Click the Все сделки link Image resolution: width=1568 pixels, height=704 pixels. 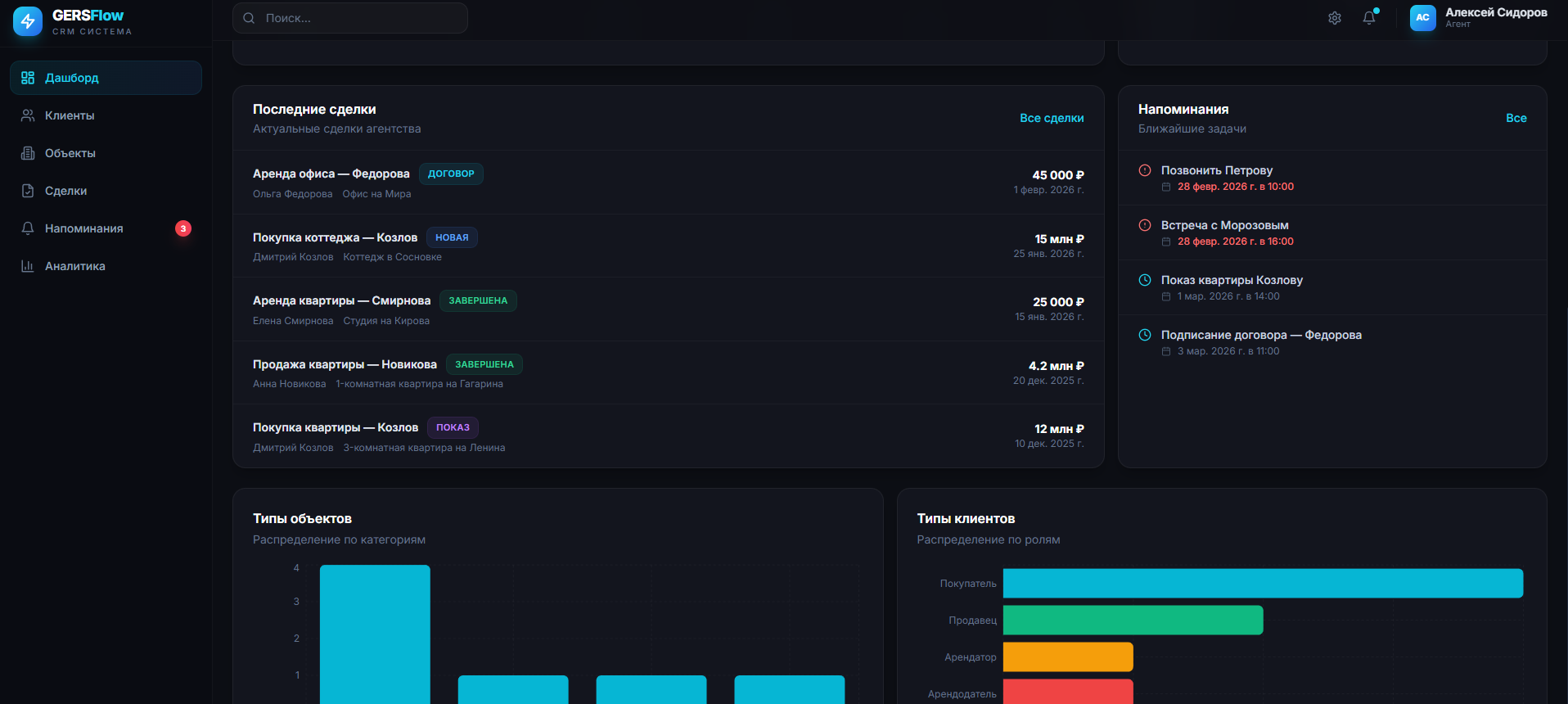[x=1051, y=118]
